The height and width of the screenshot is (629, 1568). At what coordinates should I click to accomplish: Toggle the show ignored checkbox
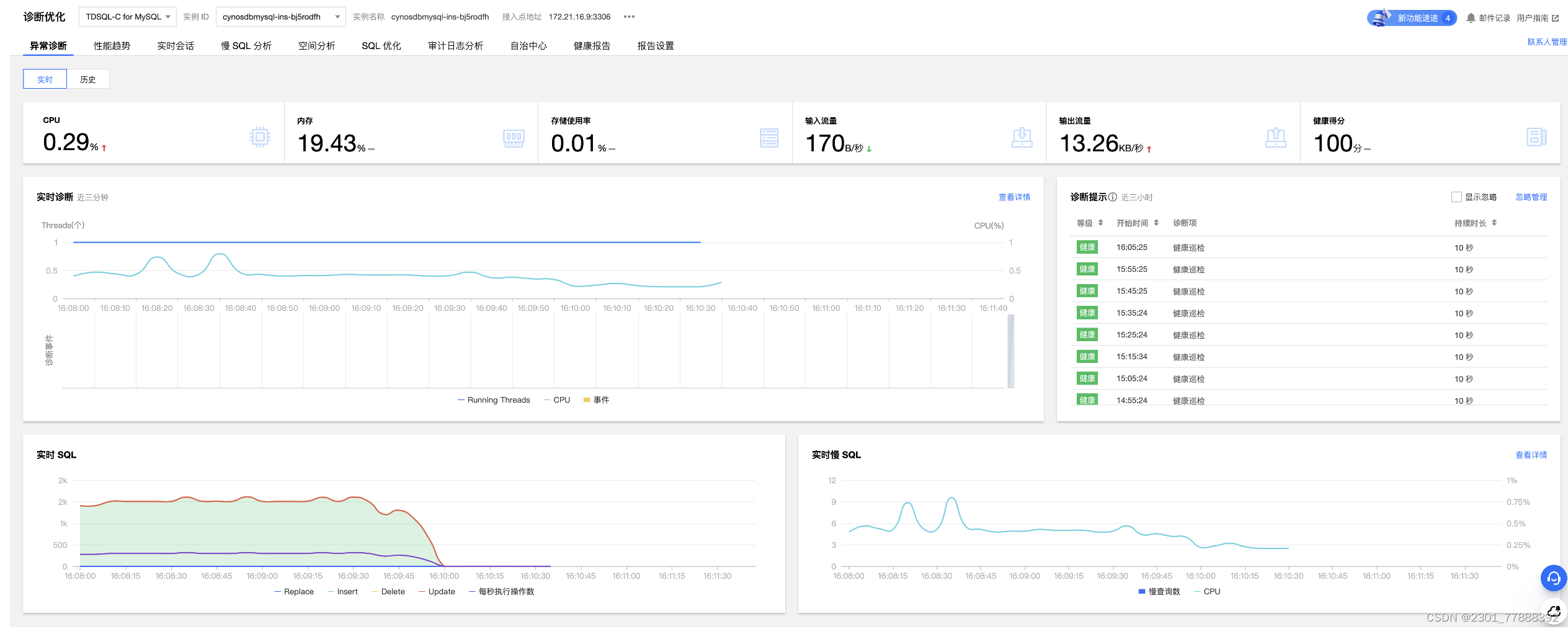click(1456, 197)
